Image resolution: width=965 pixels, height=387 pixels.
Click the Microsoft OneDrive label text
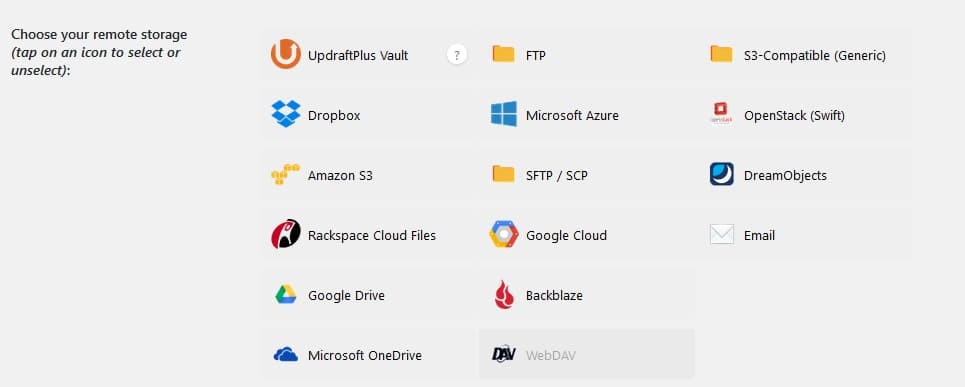[365, 356]
